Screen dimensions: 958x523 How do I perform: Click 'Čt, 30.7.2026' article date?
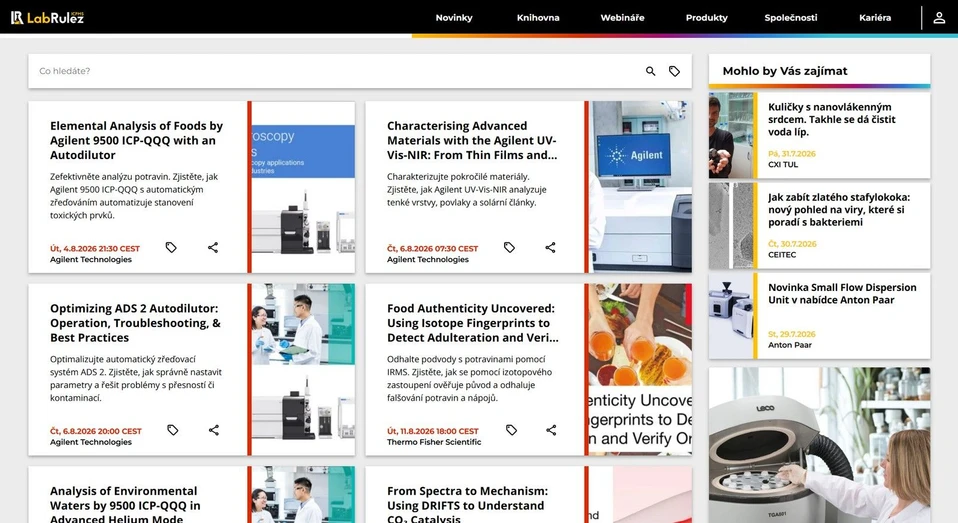[792, 244]
